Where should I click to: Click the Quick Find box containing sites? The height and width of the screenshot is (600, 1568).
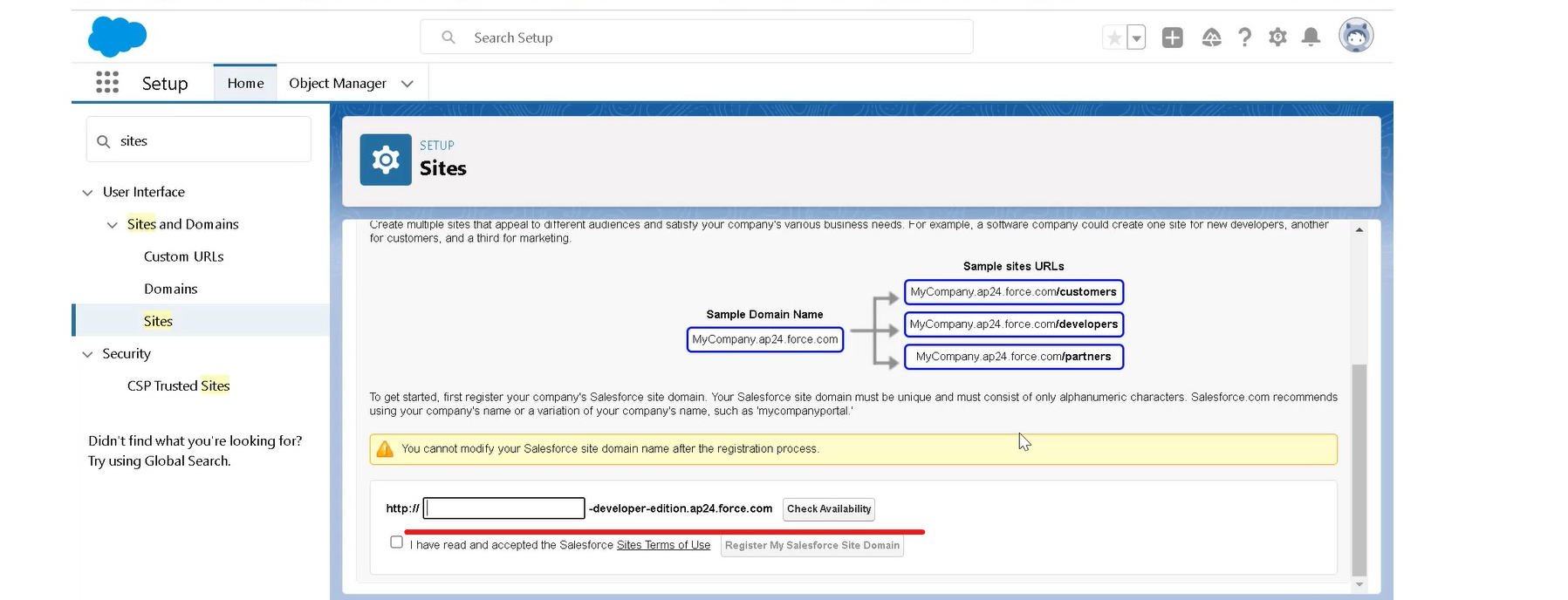click(x=199, y=140)
